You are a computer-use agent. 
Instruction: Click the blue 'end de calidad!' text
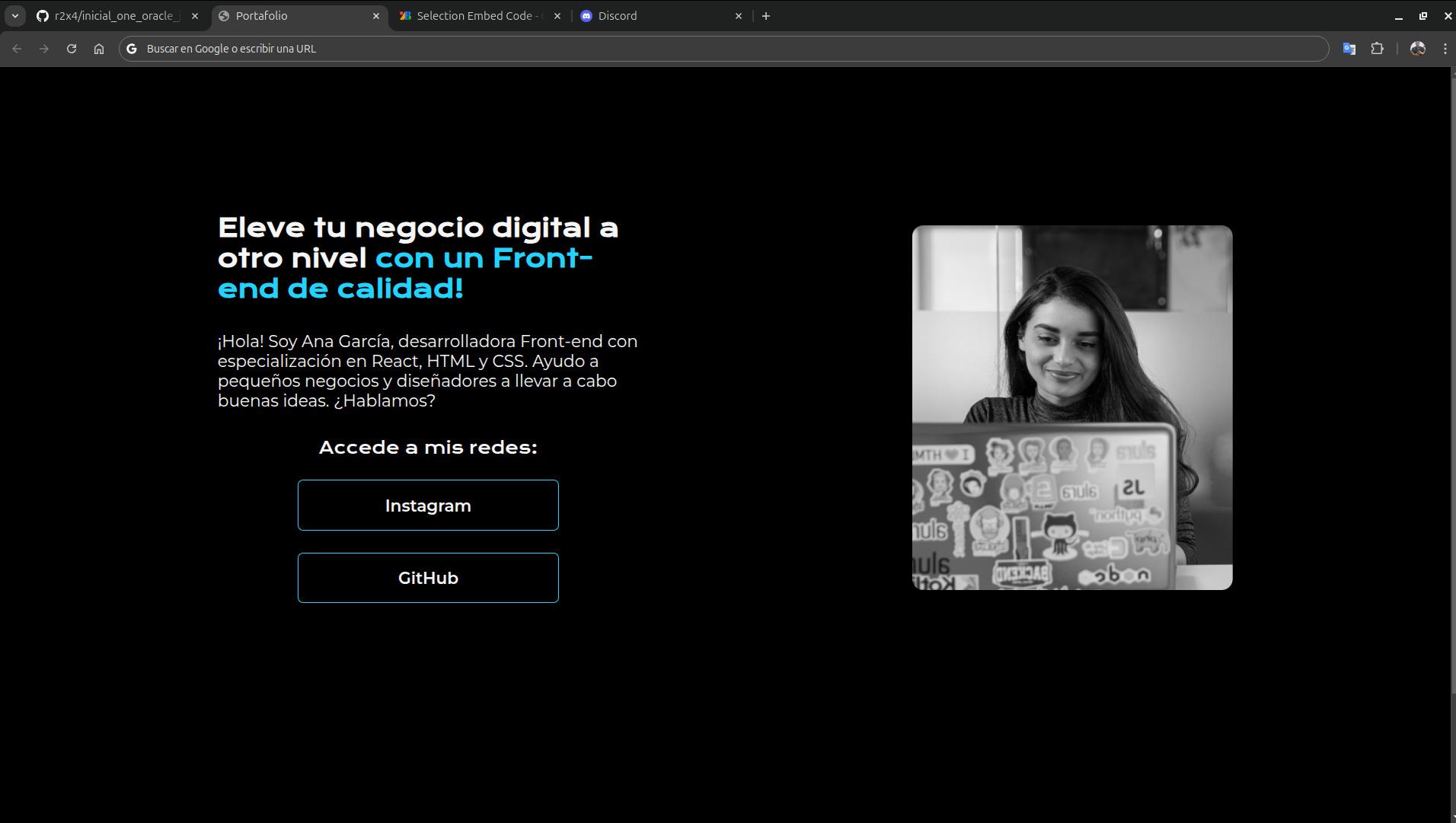pos(340,289)
